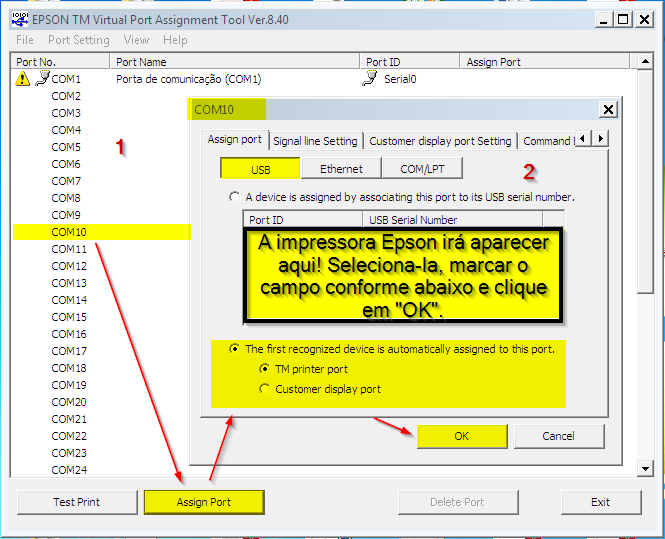Select the COM24 row
The width and height of the screenshot is (665, 539).
point(69,470)
